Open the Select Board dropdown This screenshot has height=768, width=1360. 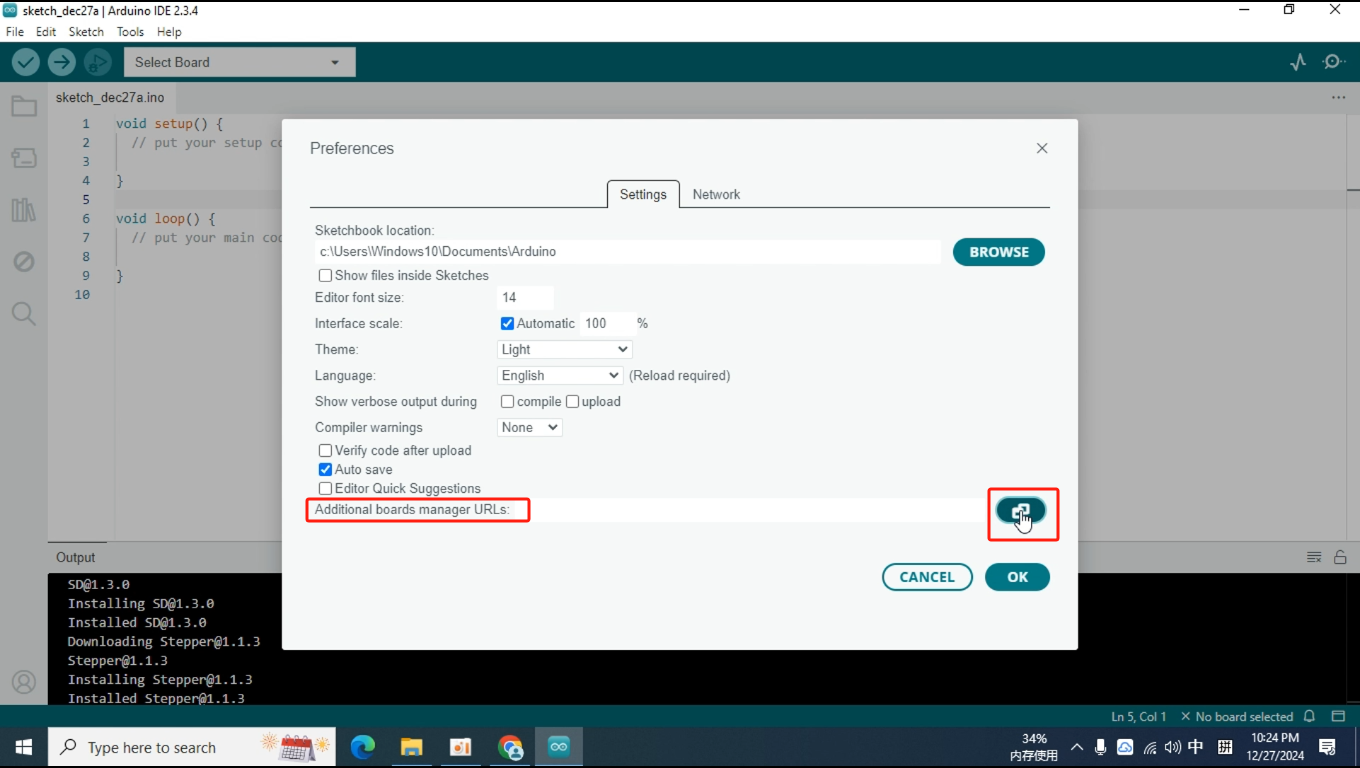239,62
